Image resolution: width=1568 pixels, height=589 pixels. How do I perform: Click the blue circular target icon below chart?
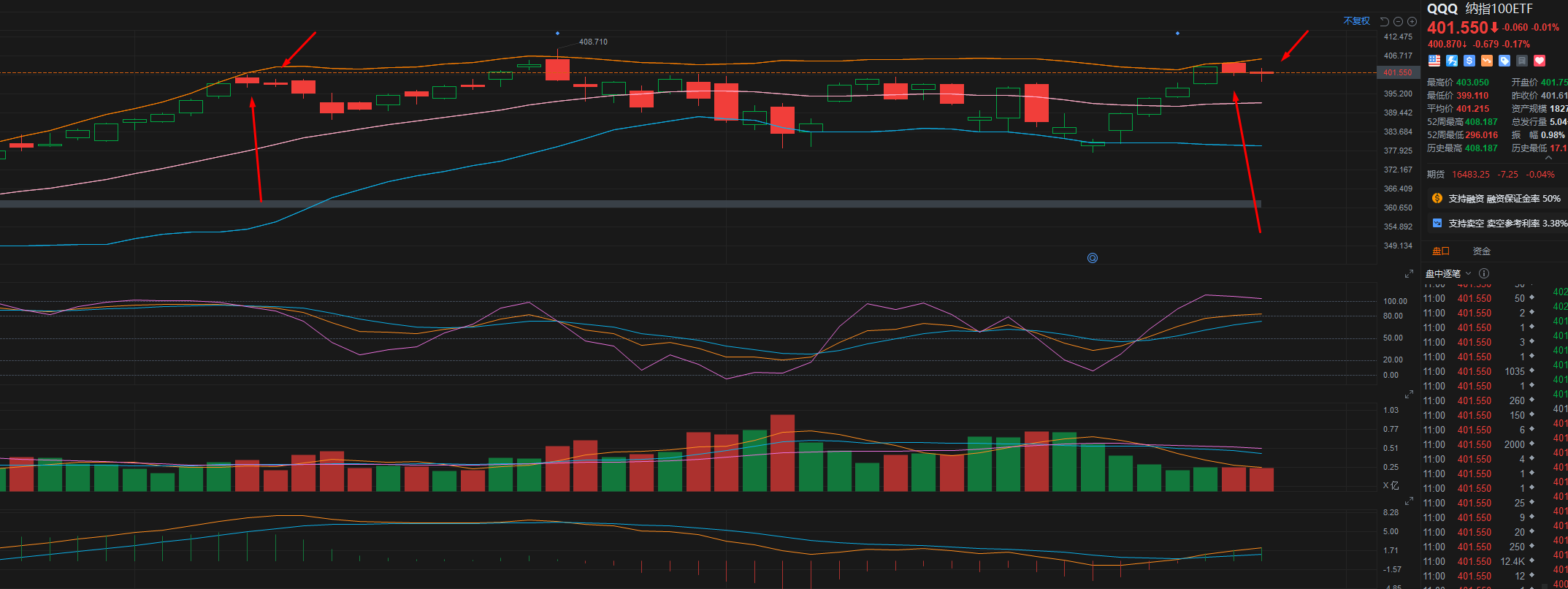[1093, 258]
